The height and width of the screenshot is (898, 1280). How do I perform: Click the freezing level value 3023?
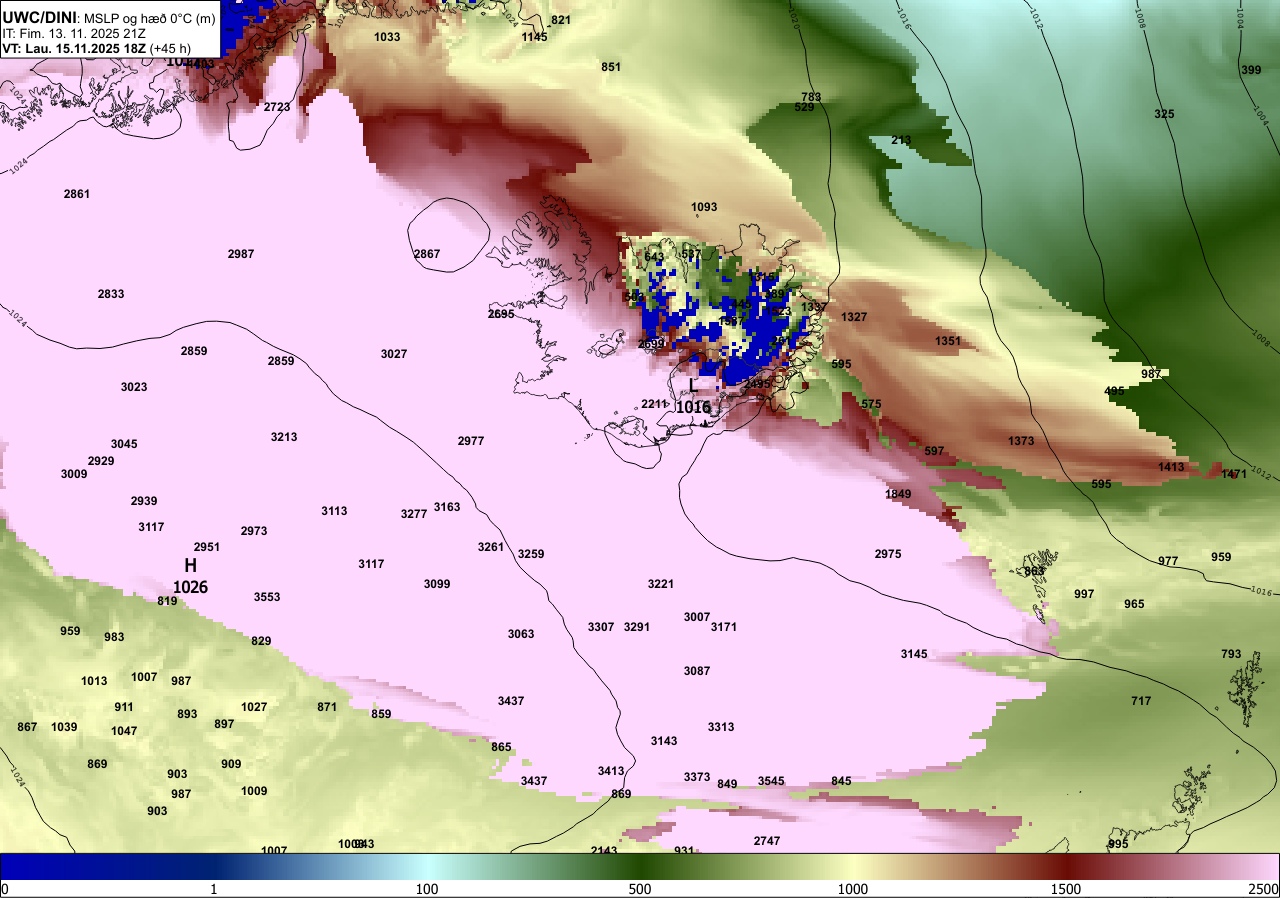pos(134,387)
